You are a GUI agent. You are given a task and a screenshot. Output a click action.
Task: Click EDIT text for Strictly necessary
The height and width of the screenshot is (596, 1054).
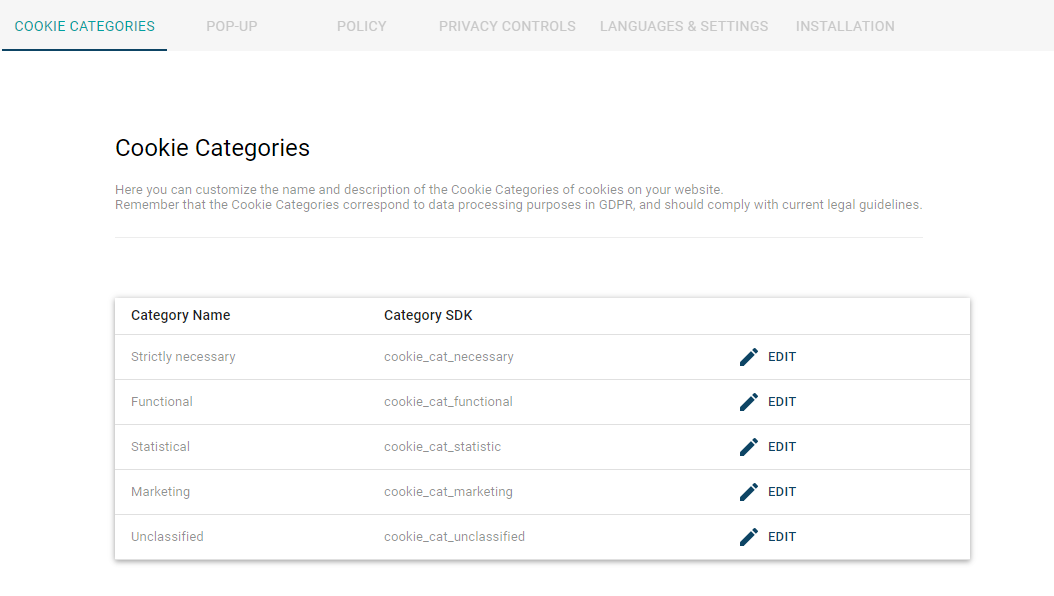point(782,357)
